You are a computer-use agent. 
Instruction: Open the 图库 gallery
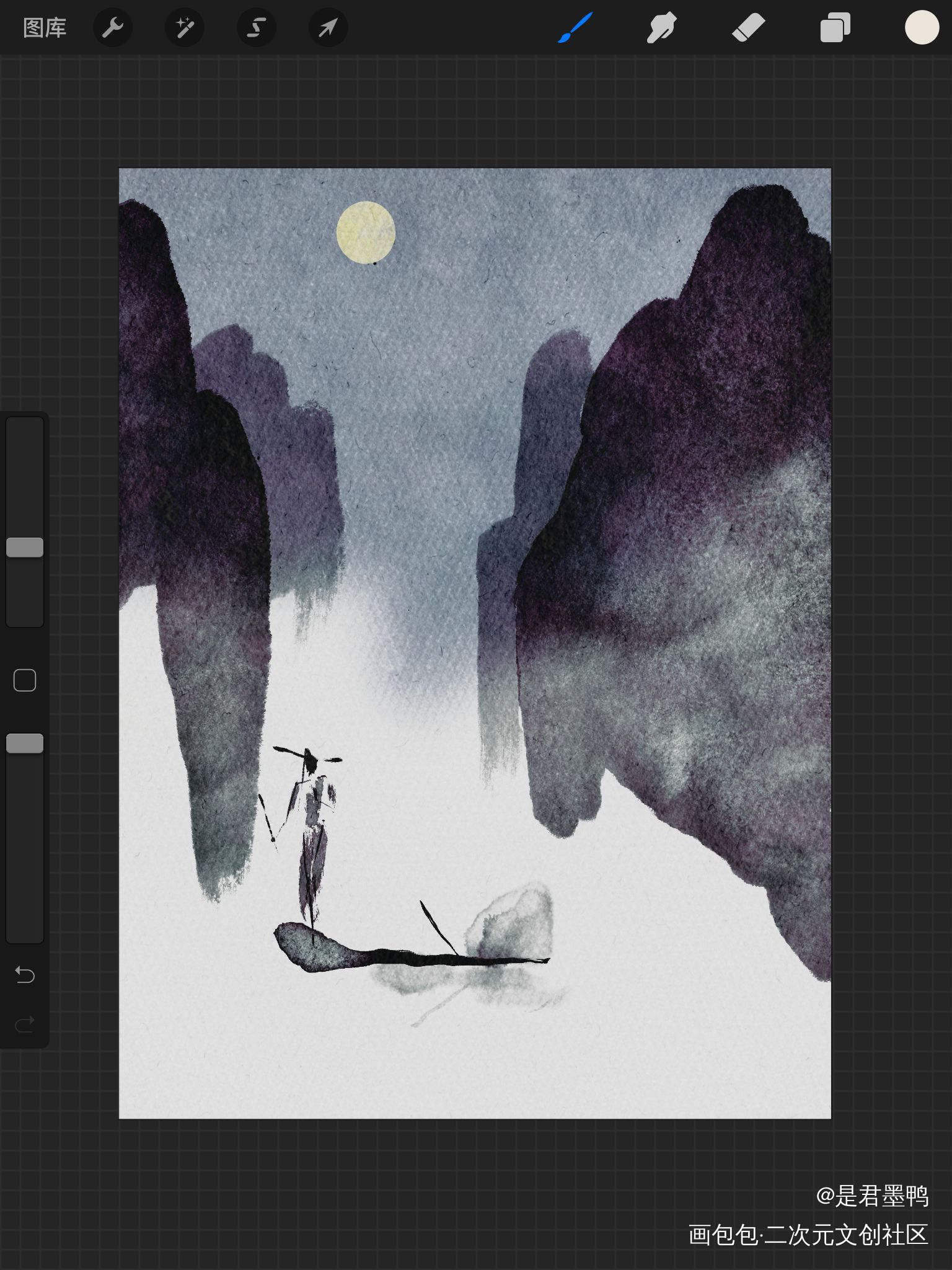coord(45,28)
